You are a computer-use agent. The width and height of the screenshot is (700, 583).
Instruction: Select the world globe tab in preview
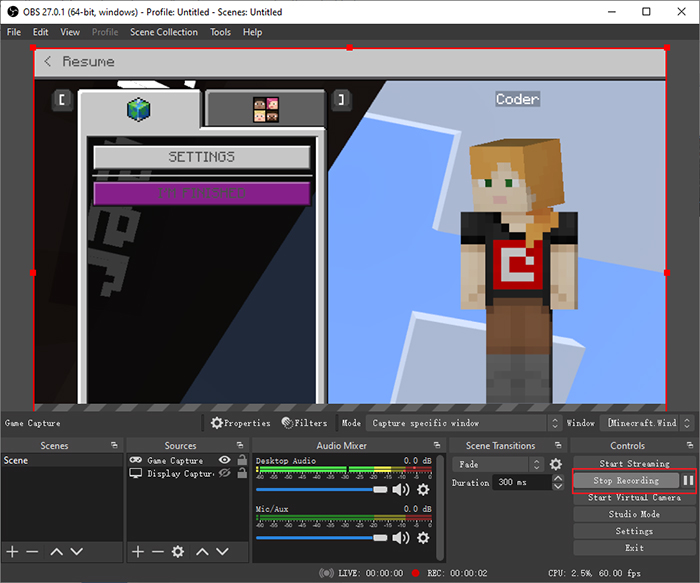(x=139, y=110)
